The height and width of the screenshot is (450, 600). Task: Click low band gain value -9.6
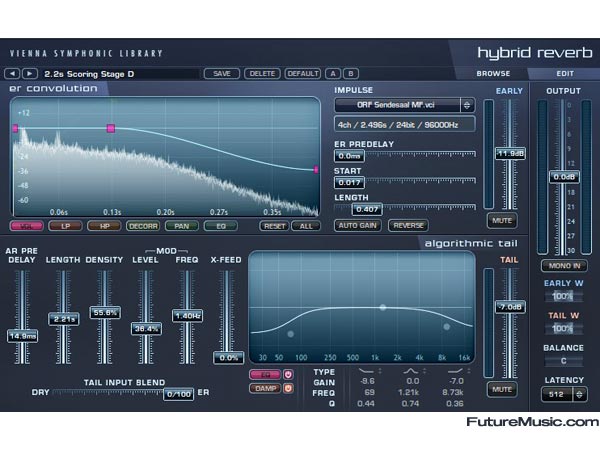click(x=367, y=381)
